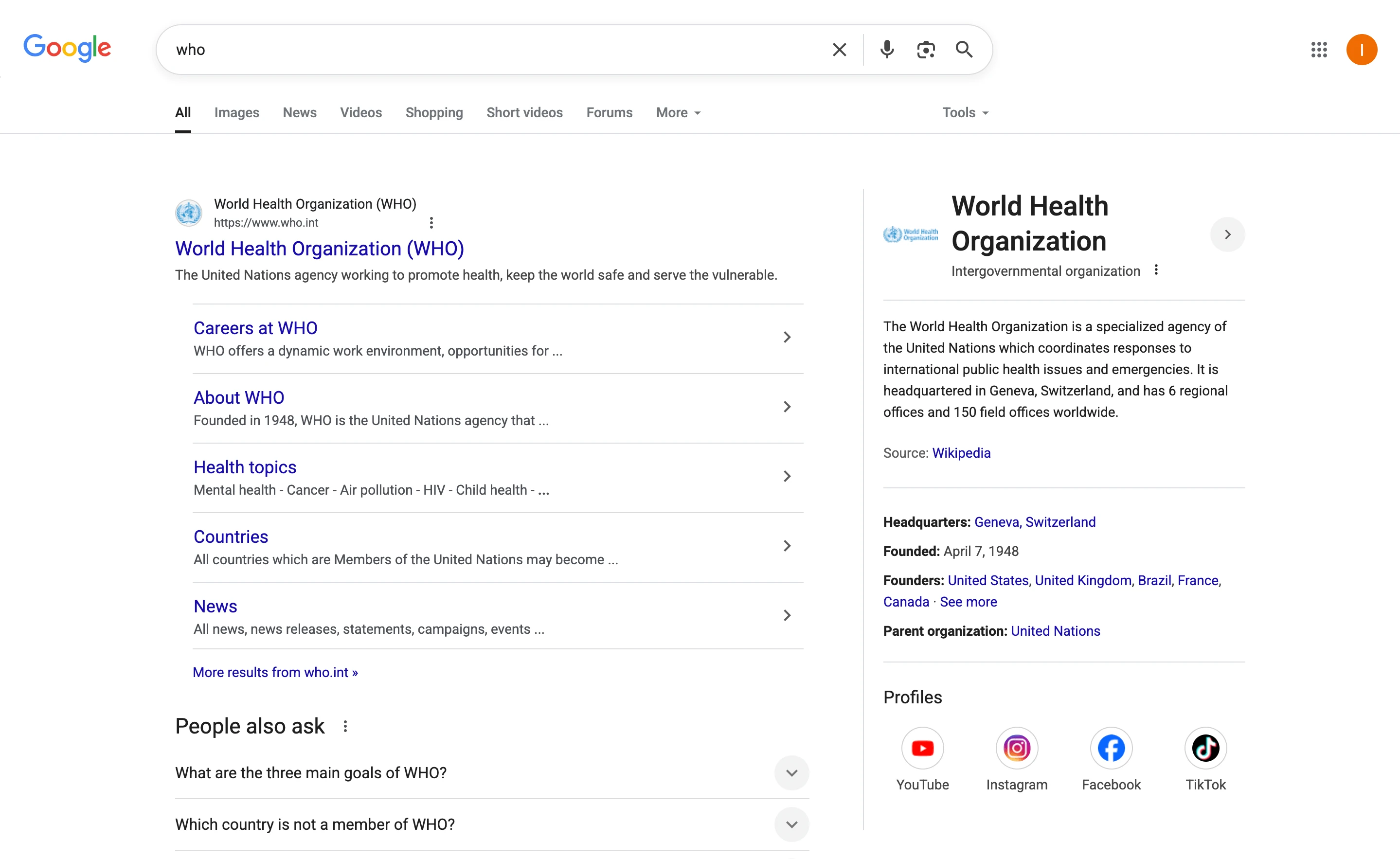This screenshot has width=1400, height=859.
Task: Open the Tools dropdown
Action: tap(965, 112)
